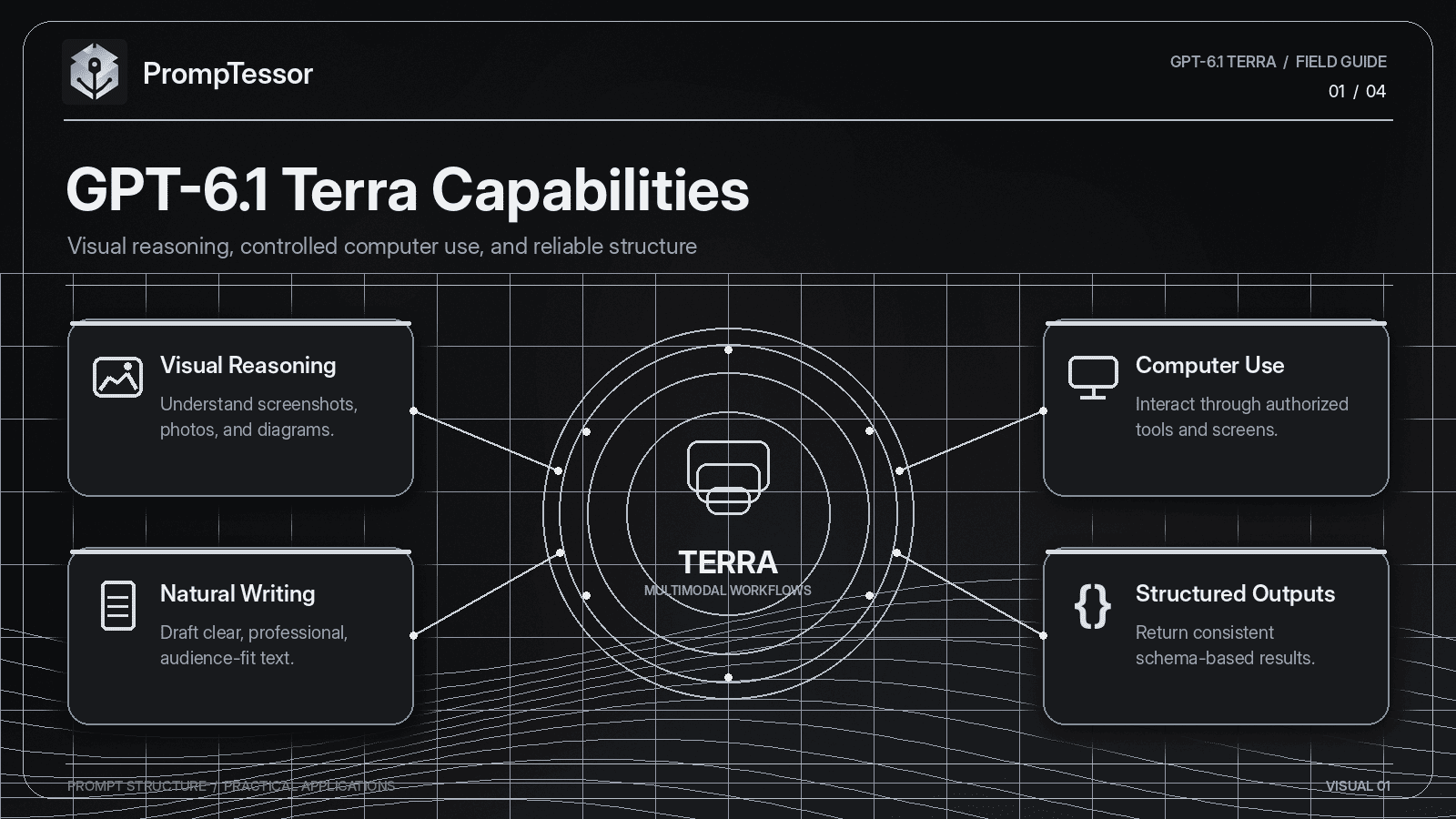Select the Computer Use card title
Viewport: 1456px width, 819px height.
tap(1209, 365)
